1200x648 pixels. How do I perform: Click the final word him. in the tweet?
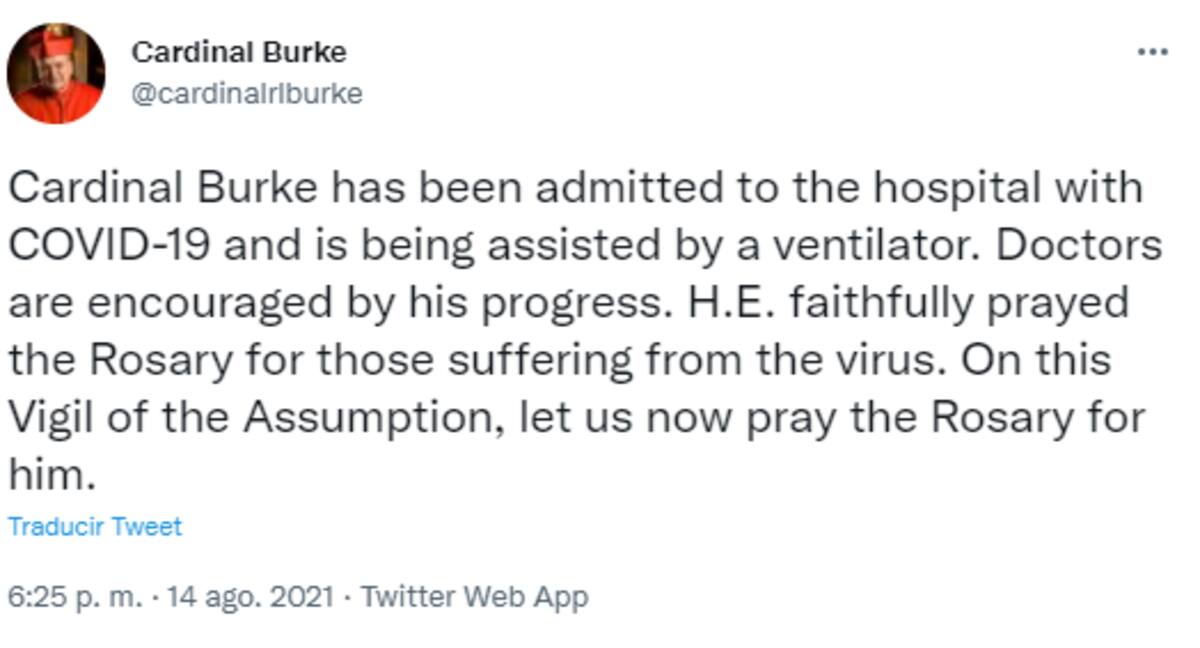tap(51, 475)
